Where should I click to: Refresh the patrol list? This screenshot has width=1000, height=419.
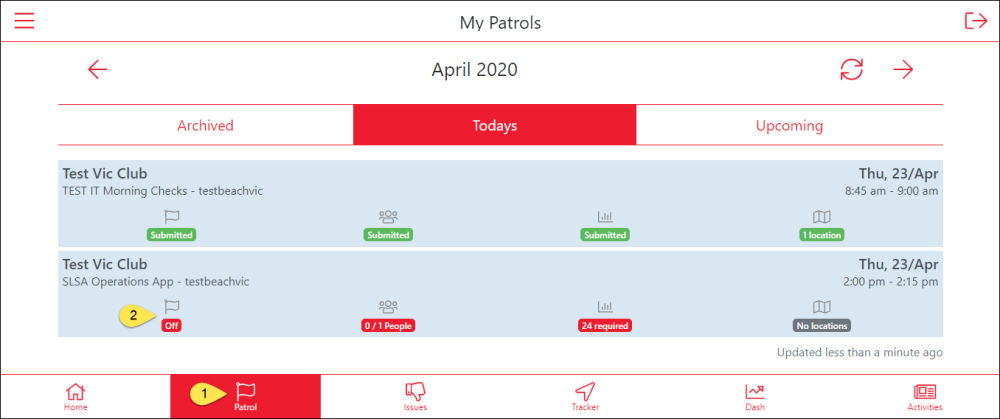[x=851, y=69]
